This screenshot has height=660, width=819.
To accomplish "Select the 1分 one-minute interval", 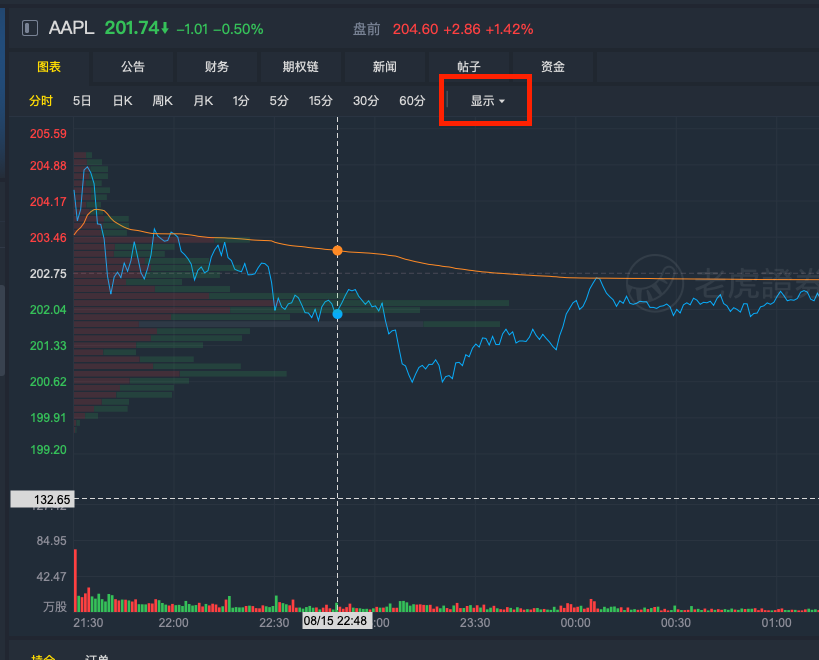I will 241,101.
